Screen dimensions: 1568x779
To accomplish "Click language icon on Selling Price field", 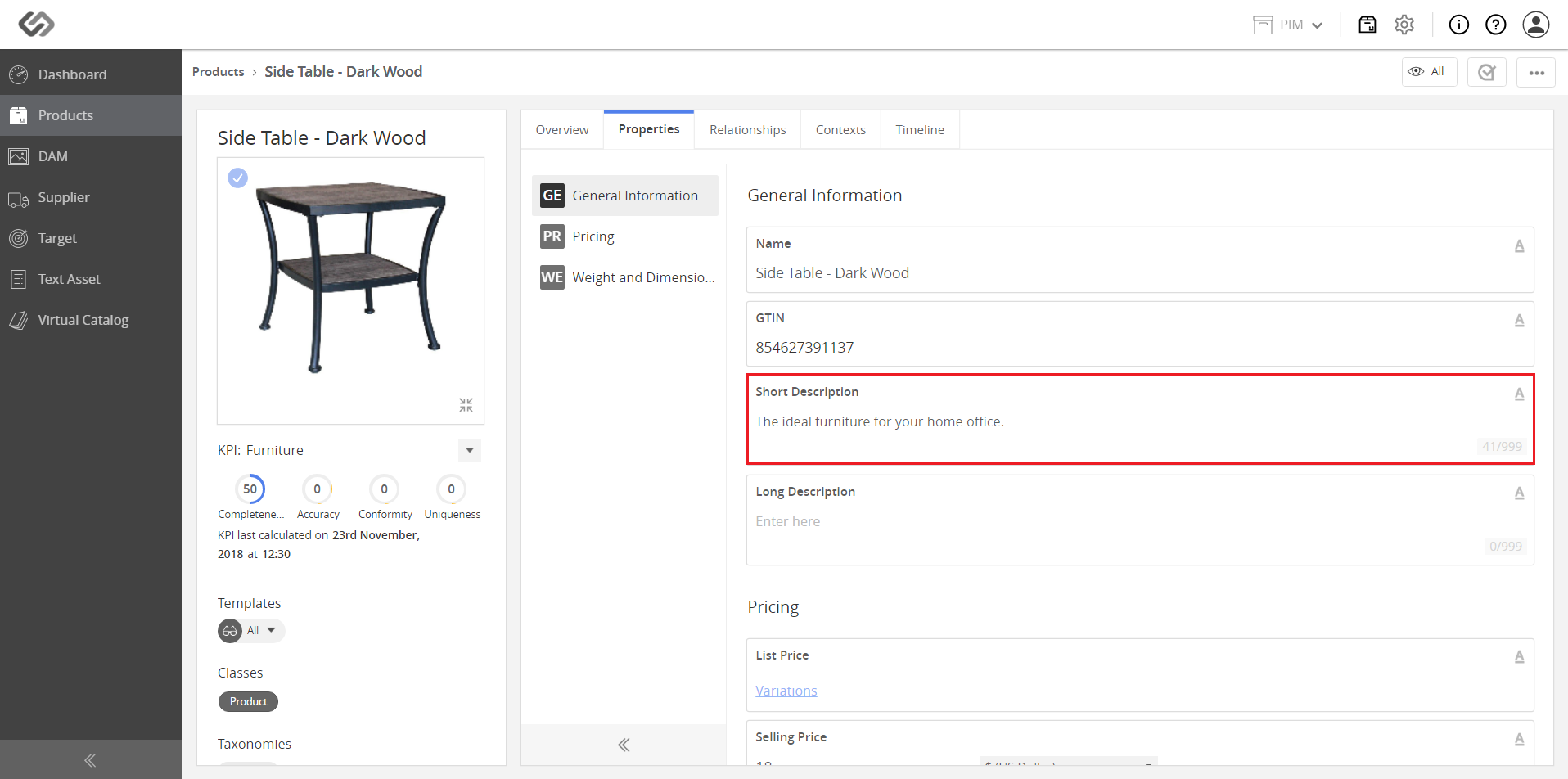I will coord(1519,739).
